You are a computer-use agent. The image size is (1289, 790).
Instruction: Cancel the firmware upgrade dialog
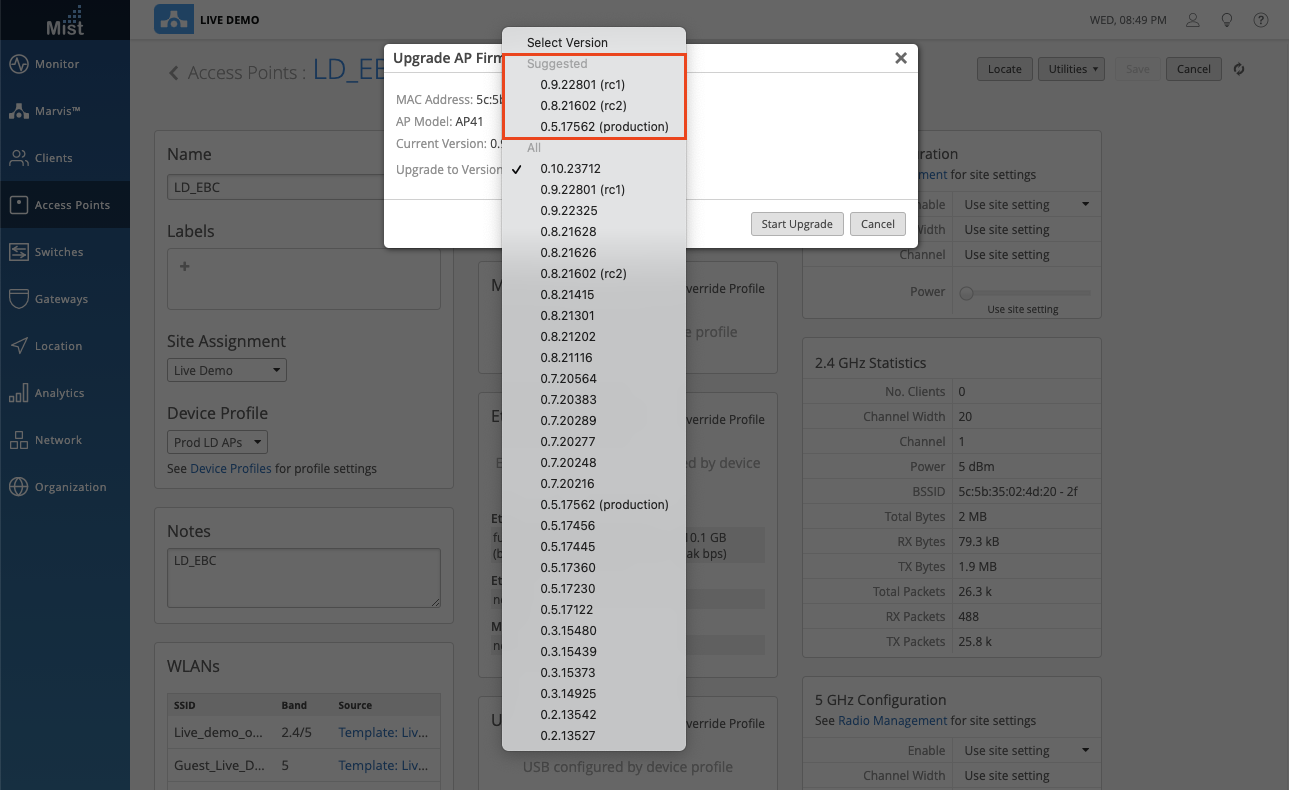pyautogui.click(x=878, y=224)
